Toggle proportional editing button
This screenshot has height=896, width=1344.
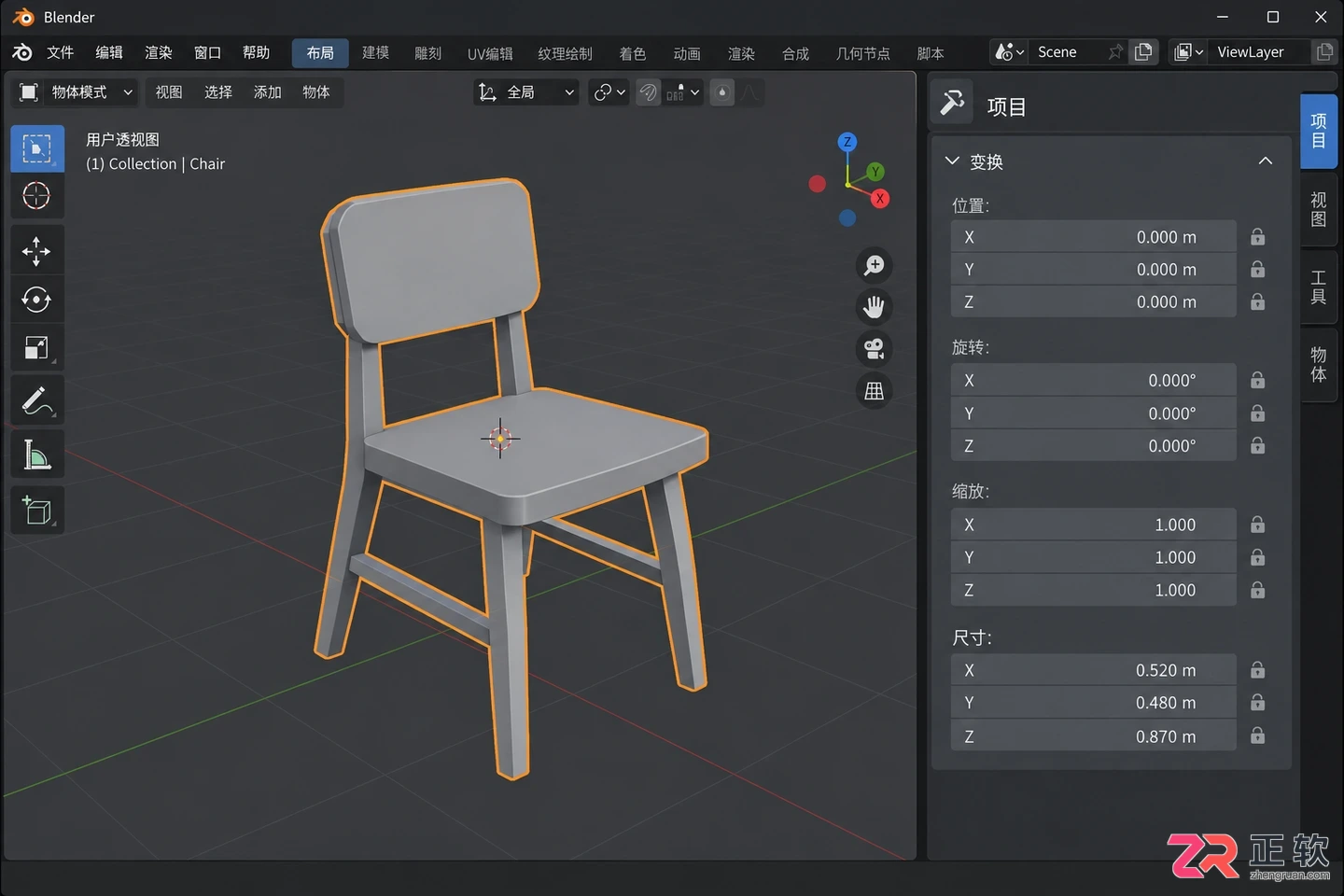722,92
